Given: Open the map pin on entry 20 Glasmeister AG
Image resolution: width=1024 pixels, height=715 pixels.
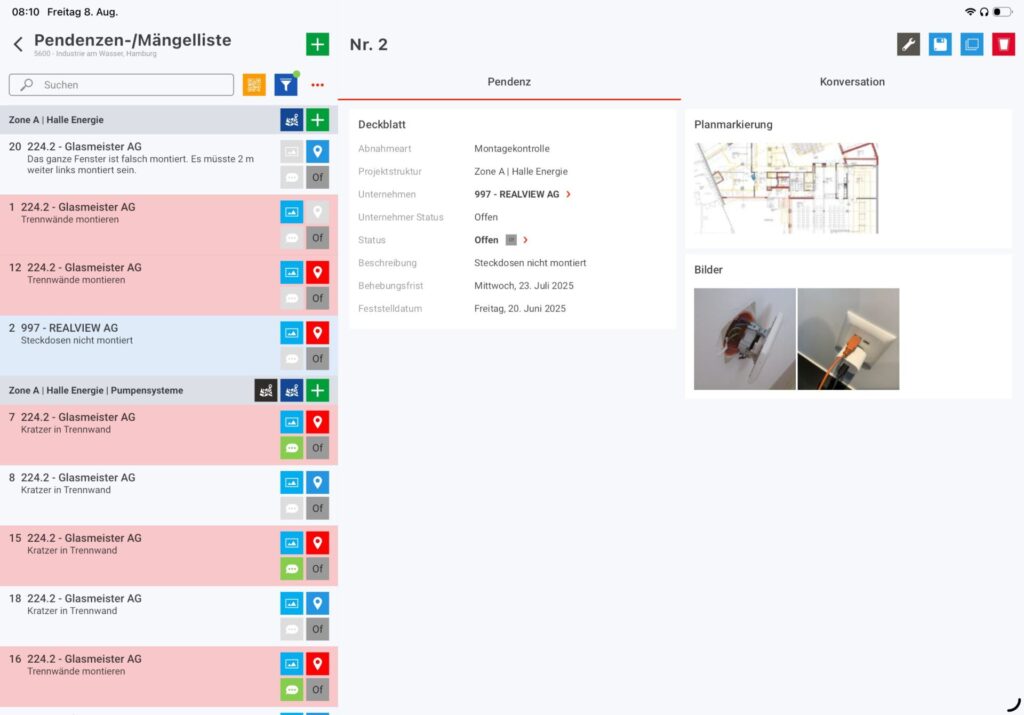Looking at the screenshot, I should 318,151.
